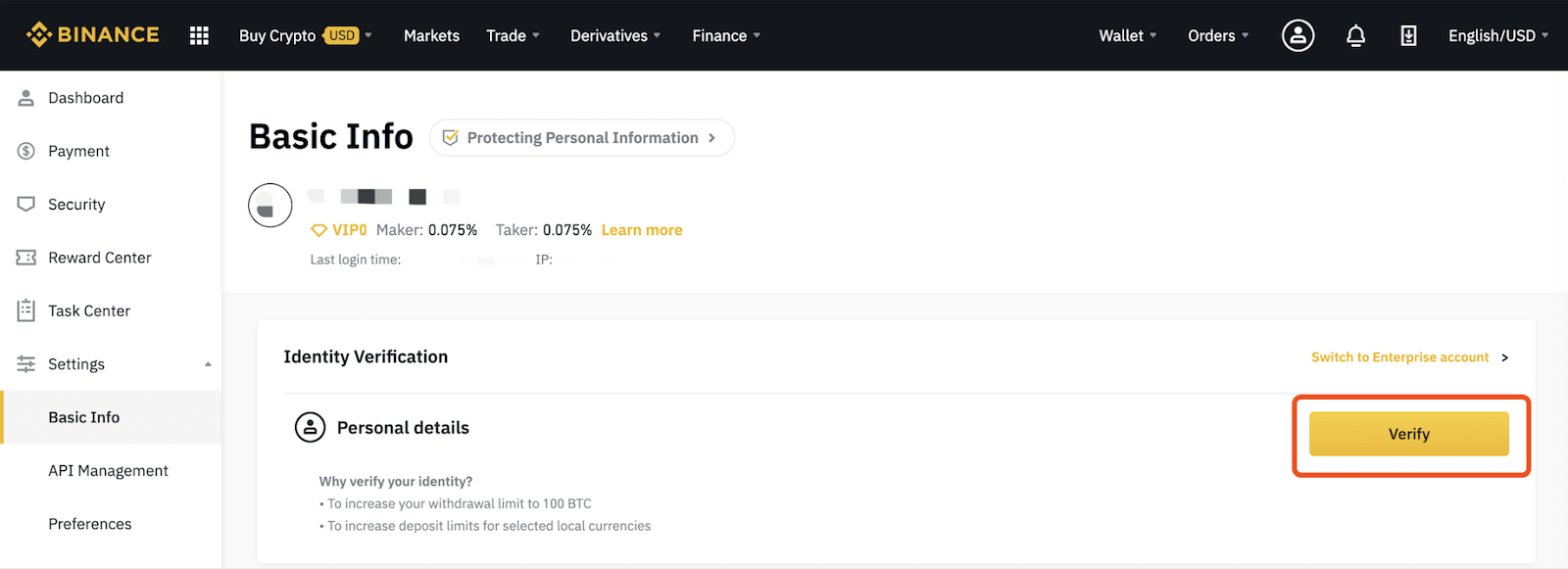Open the apps grid icon
This screenshot has height=569, width=1568.
tap(199, 35)
